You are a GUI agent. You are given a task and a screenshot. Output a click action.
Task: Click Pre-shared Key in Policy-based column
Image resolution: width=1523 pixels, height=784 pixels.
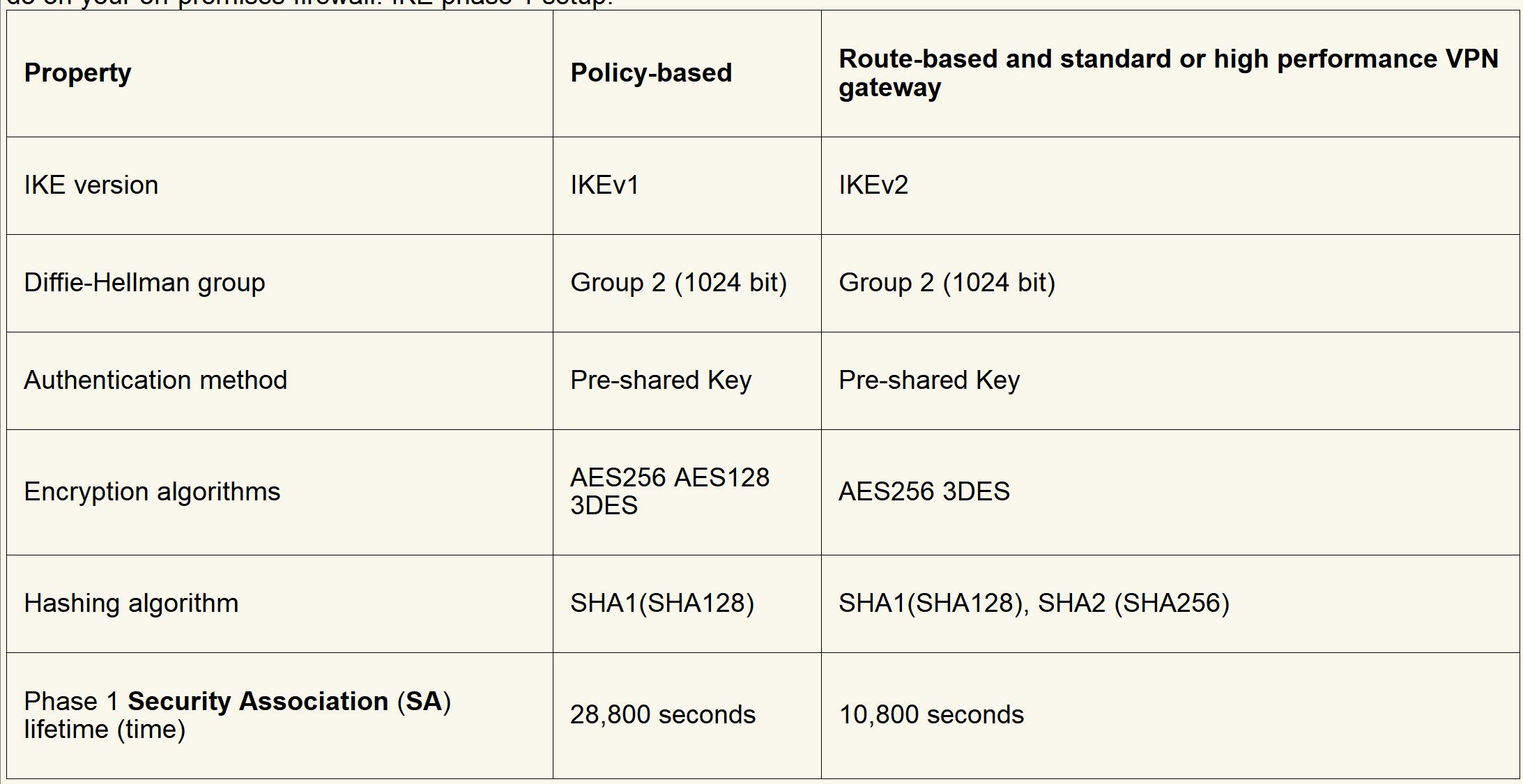(661, 381)
